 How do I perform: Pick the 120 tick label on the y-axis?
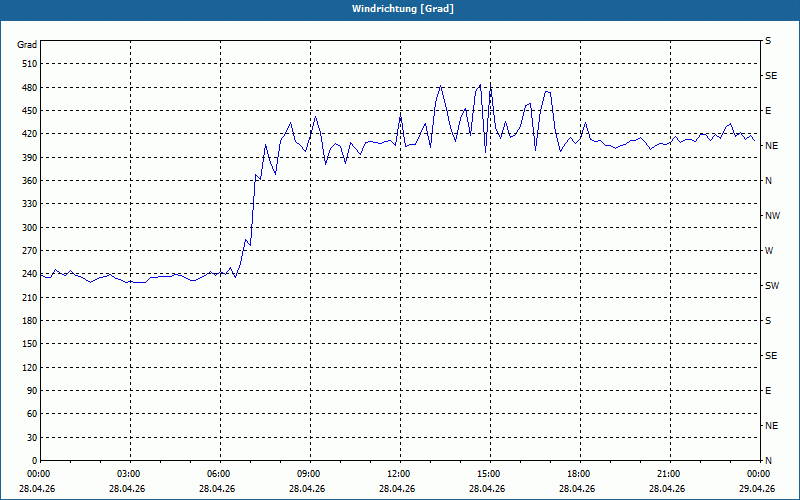[x=30, y=367]
